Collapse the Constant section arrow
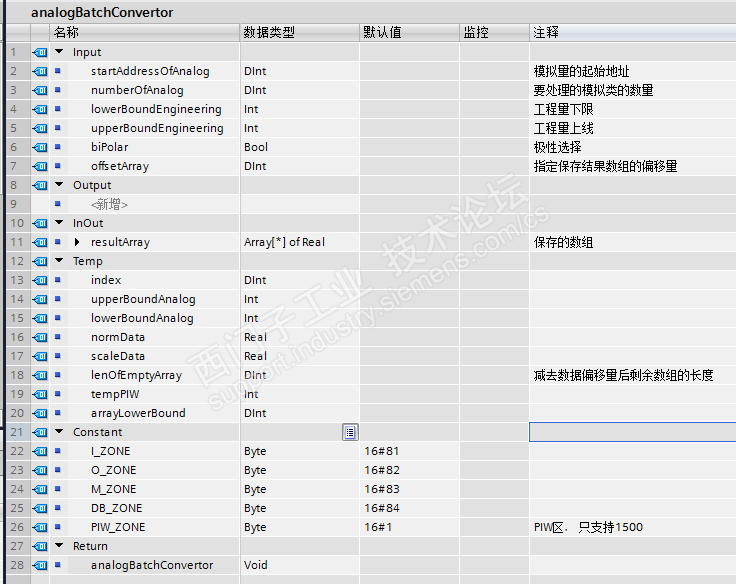736x584 pixels. 59,431
